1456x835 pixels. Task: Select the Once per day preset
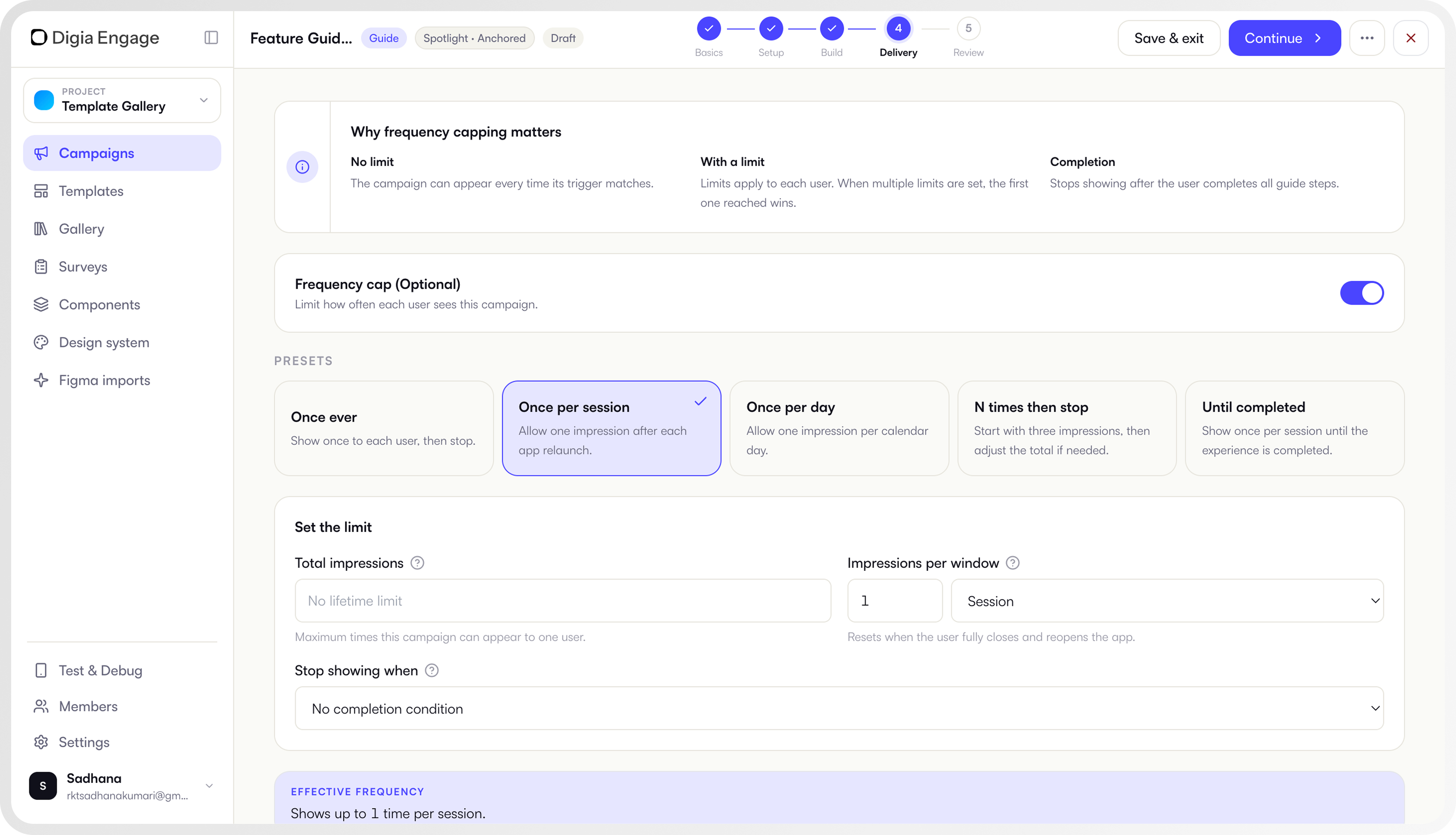coord(839,428)
